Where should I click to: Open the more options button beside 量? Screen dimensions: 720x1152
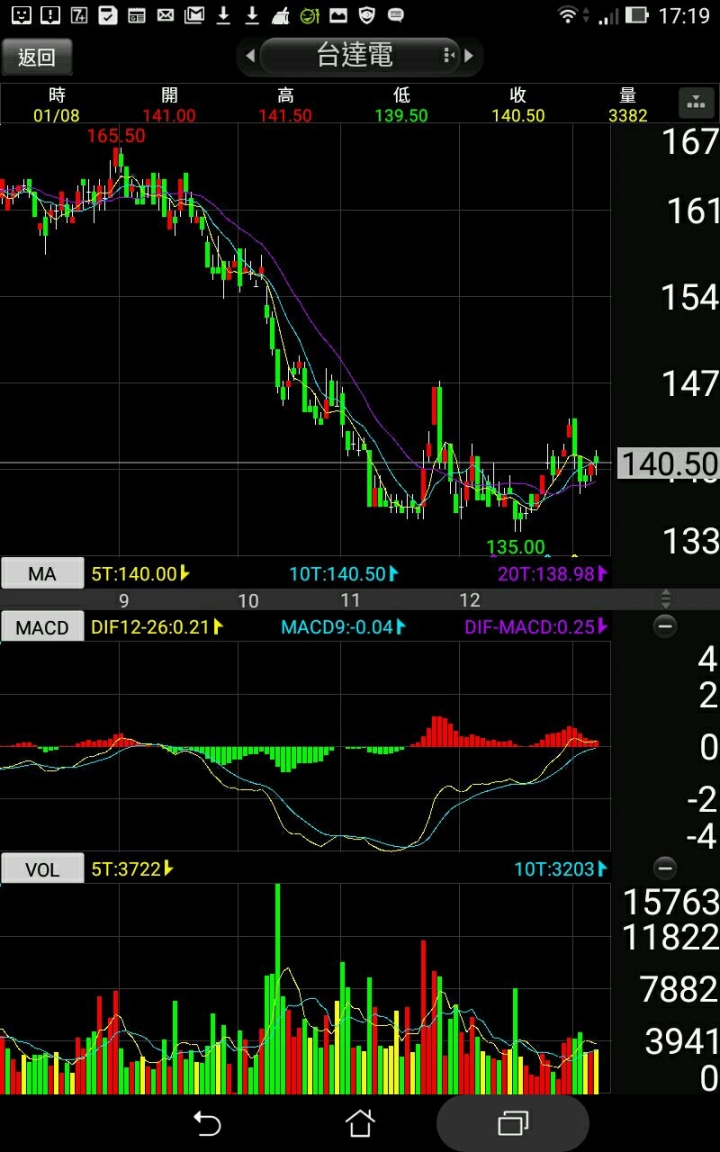pos(696,104)
